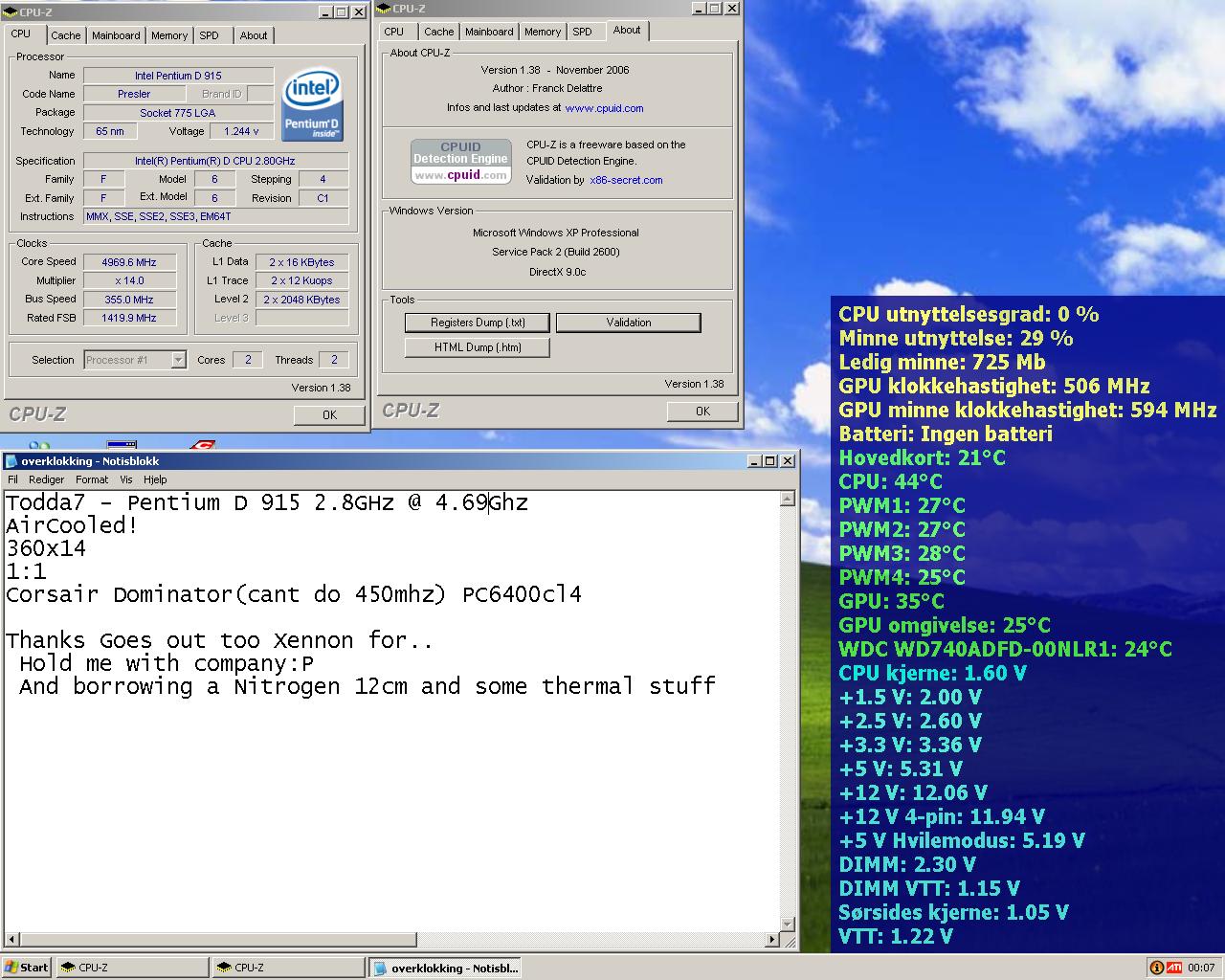Viewport: 1225px width, 980px height.
Task: Click the L1 Data value 2 x 16 KBytes
Action: pos(301,262)
